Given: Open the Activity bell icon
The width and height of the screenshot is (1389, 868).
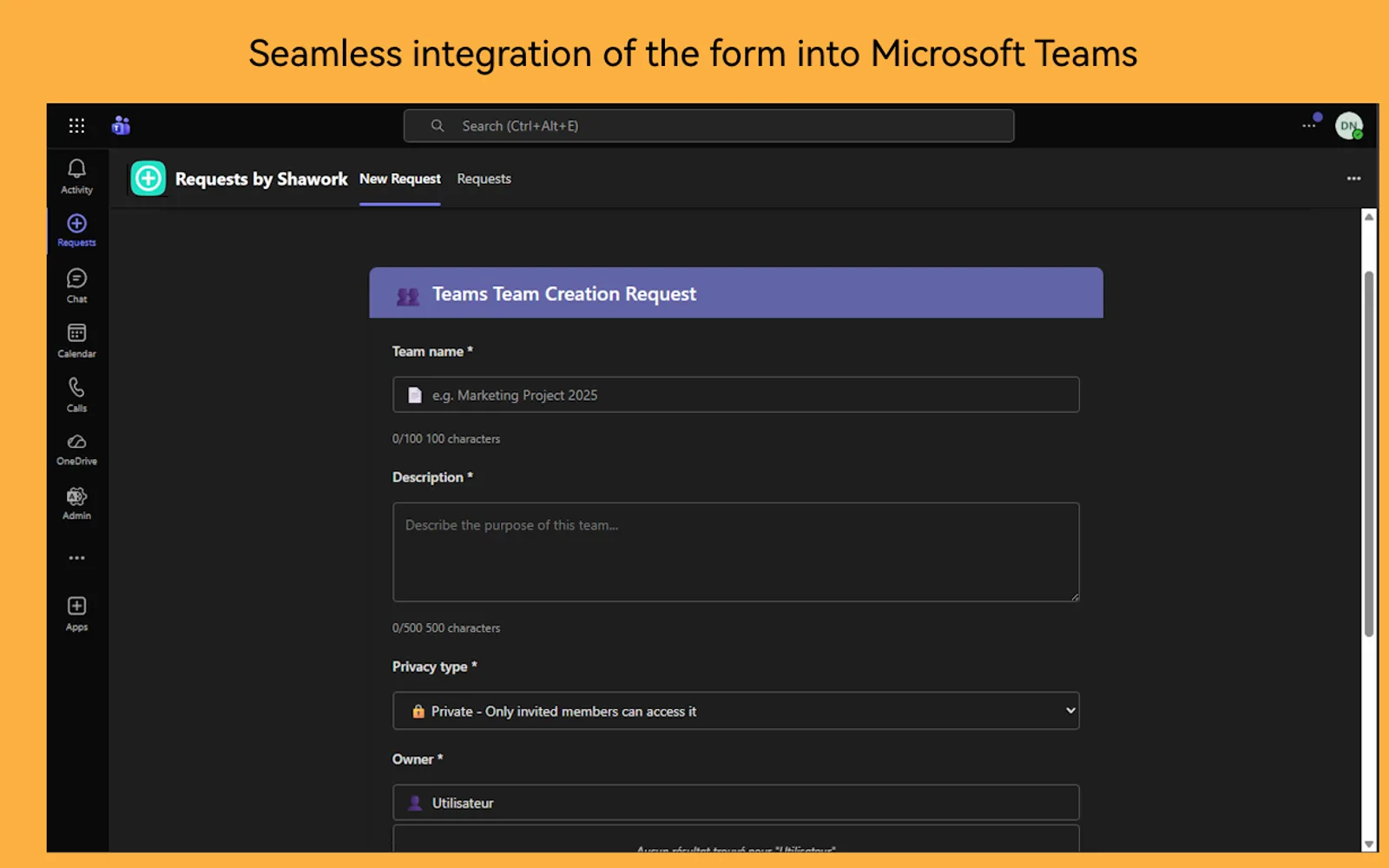Looking at the screenshot, I should [x=76, y=176].
